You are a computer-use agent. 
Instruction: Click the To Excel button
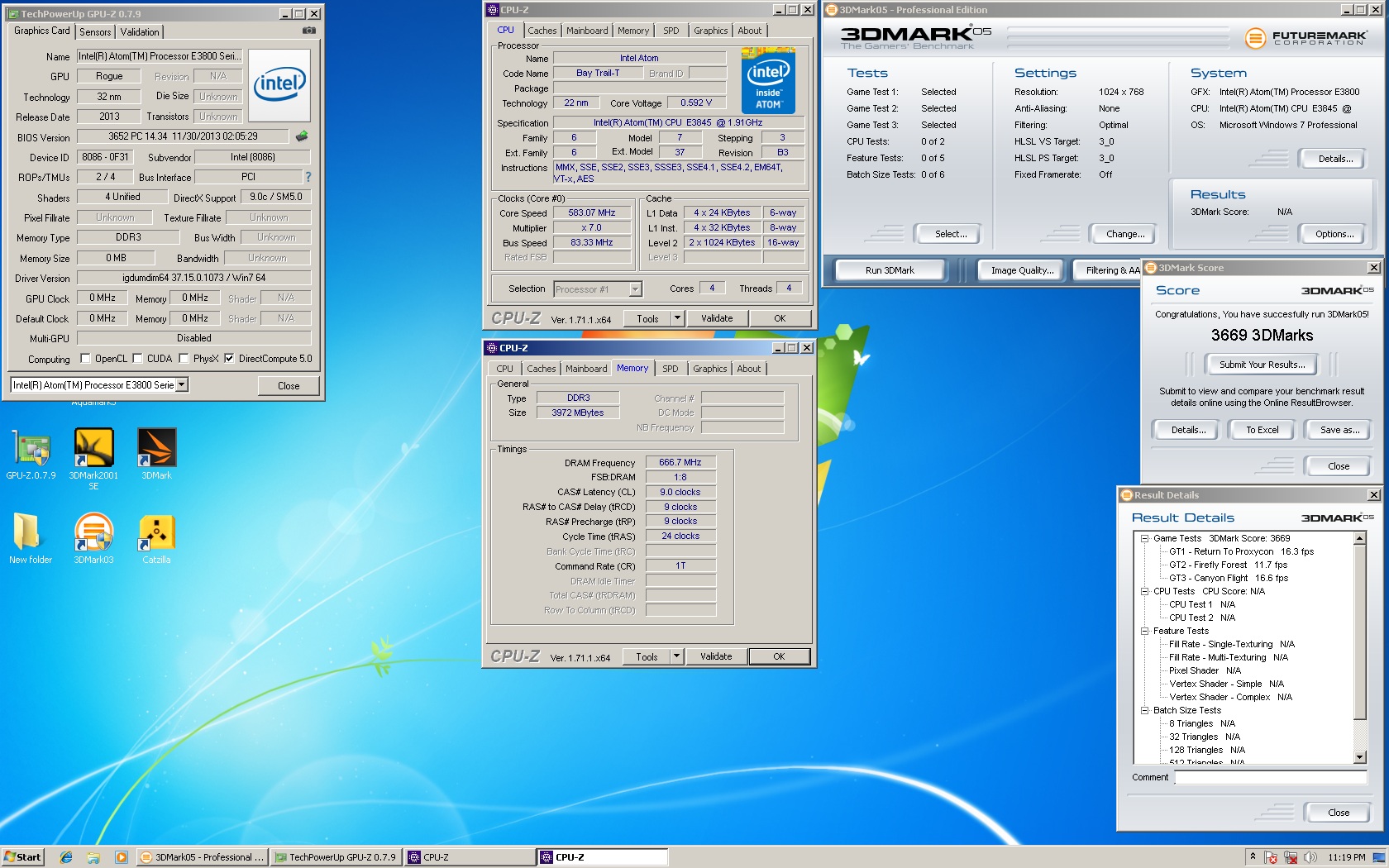[1262, 430]
